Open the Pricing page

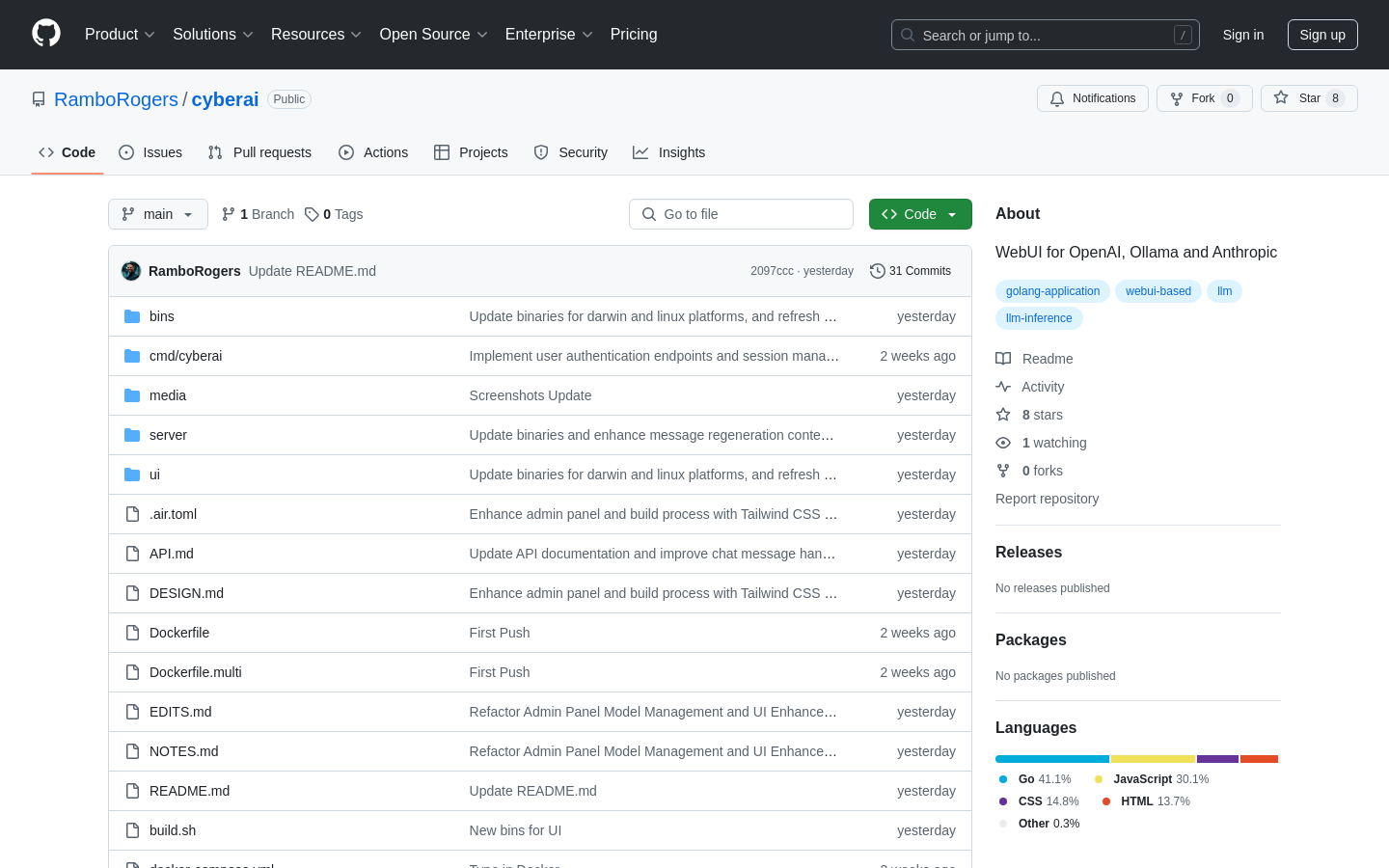click(x=634, y=35)
